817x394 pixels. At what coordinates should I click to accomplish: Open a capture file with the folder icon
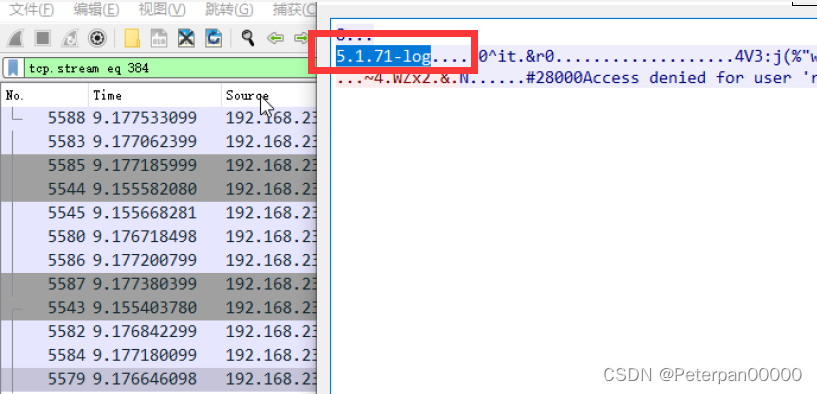point(132,38)
